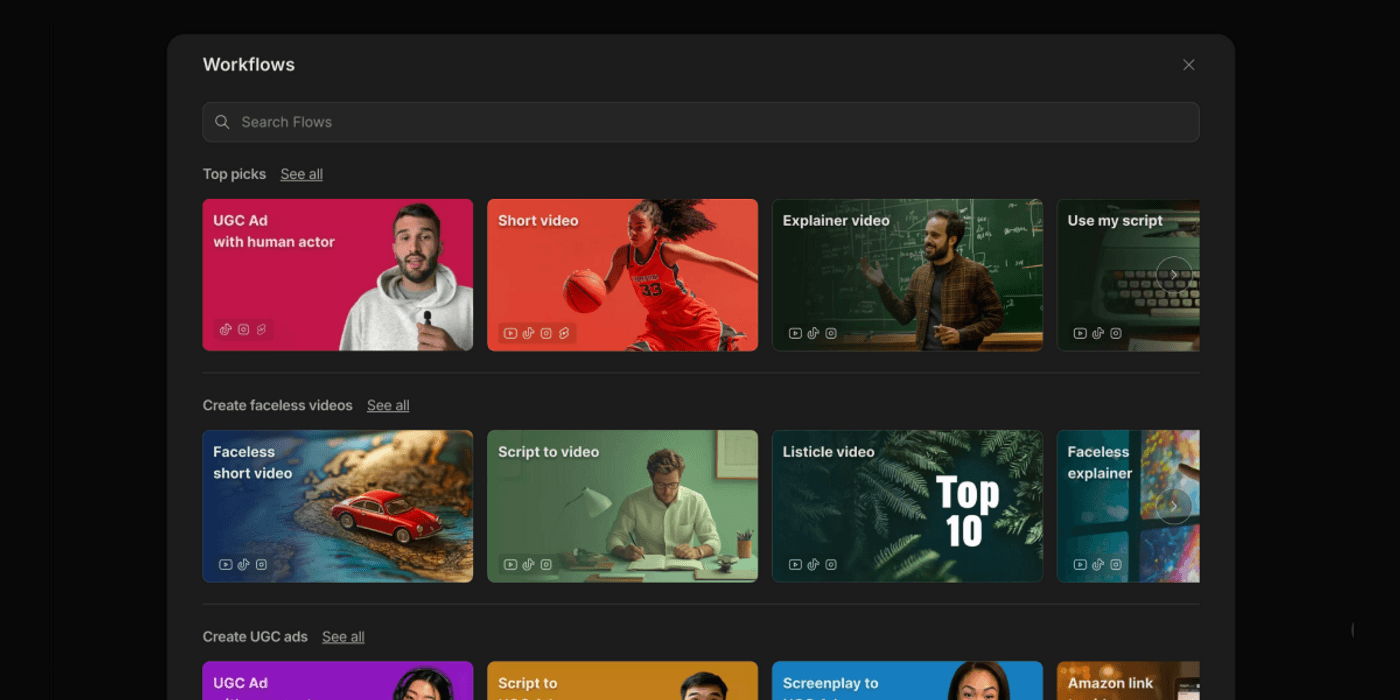Click the Shorts icon on Short video card
Viewport: 1400px width, 700px height.
[564, 333]
